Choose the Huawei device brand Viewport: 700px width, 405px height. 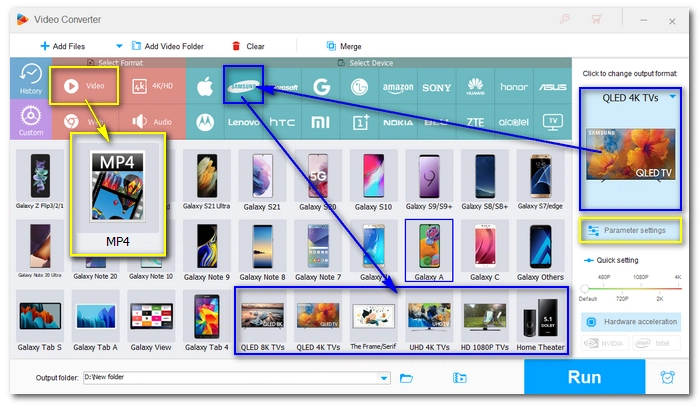[475, 87]
